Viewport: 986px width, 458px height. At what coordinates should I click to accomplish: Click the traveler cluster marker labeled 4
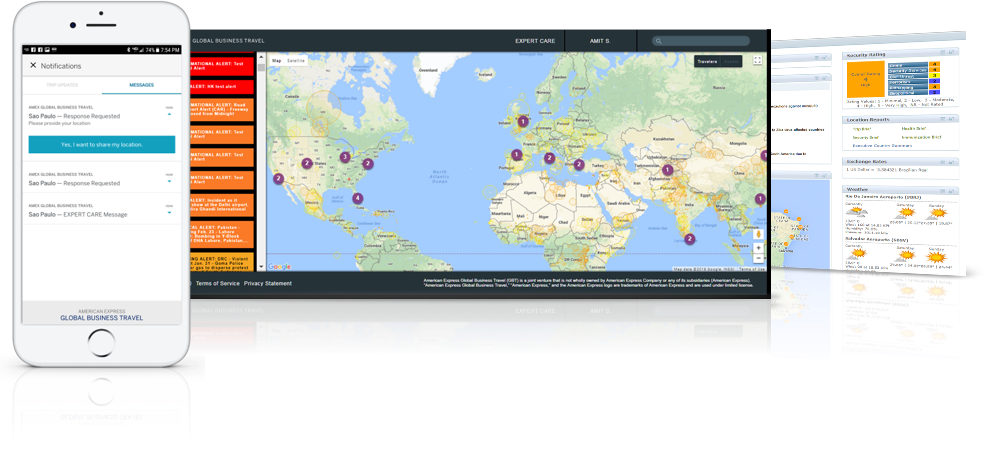[358, 198]
